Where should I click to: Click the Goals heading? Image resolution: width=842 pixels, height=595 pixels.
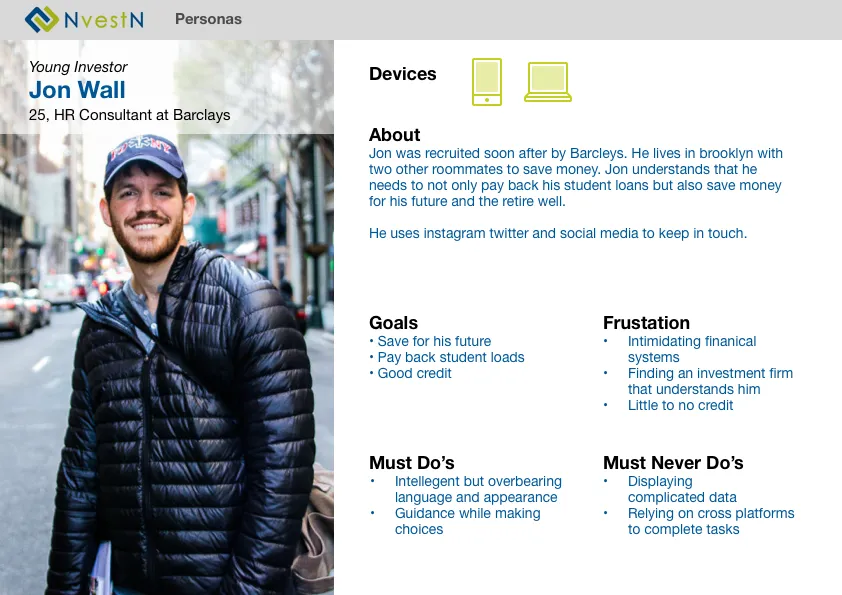coord(394,323)
